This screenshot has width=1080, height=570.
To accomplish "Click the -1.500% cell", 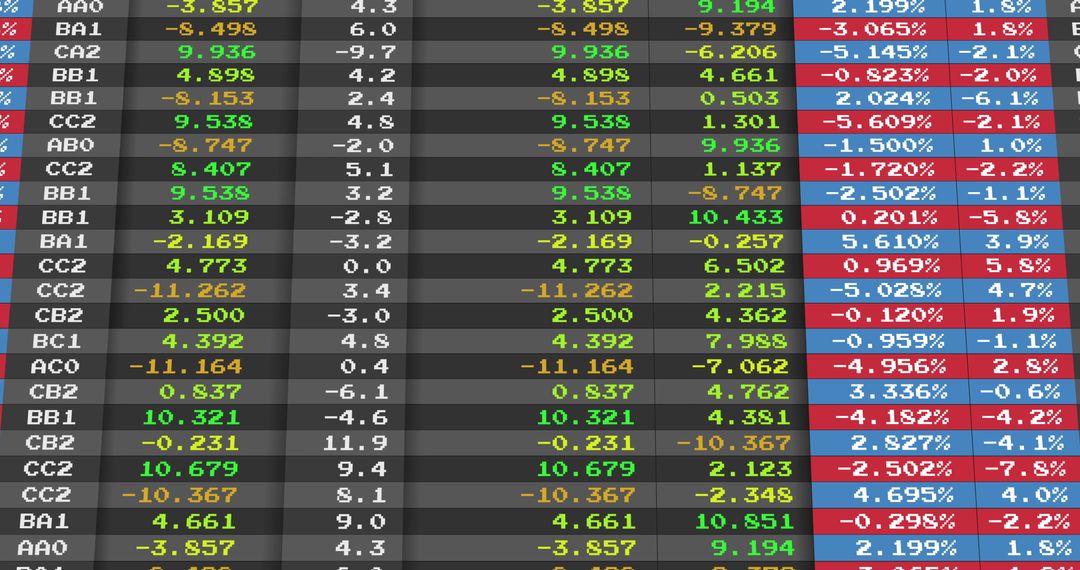I will point(877,145).
